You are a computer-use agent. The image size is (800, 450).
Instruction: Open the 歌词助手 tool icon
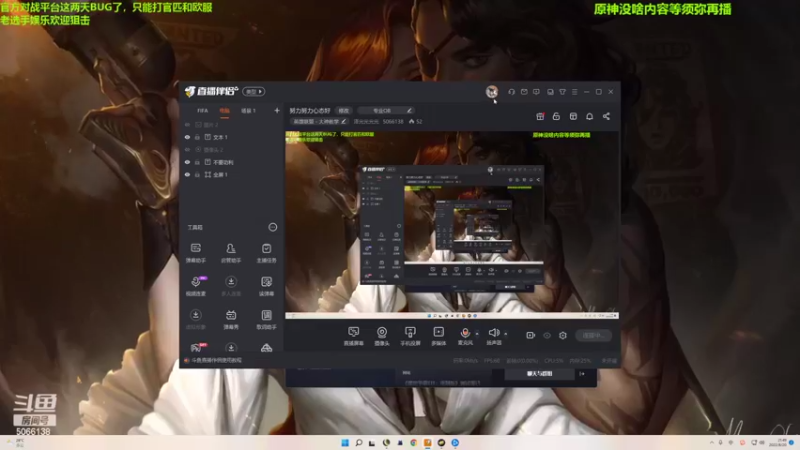click(266, 319)
